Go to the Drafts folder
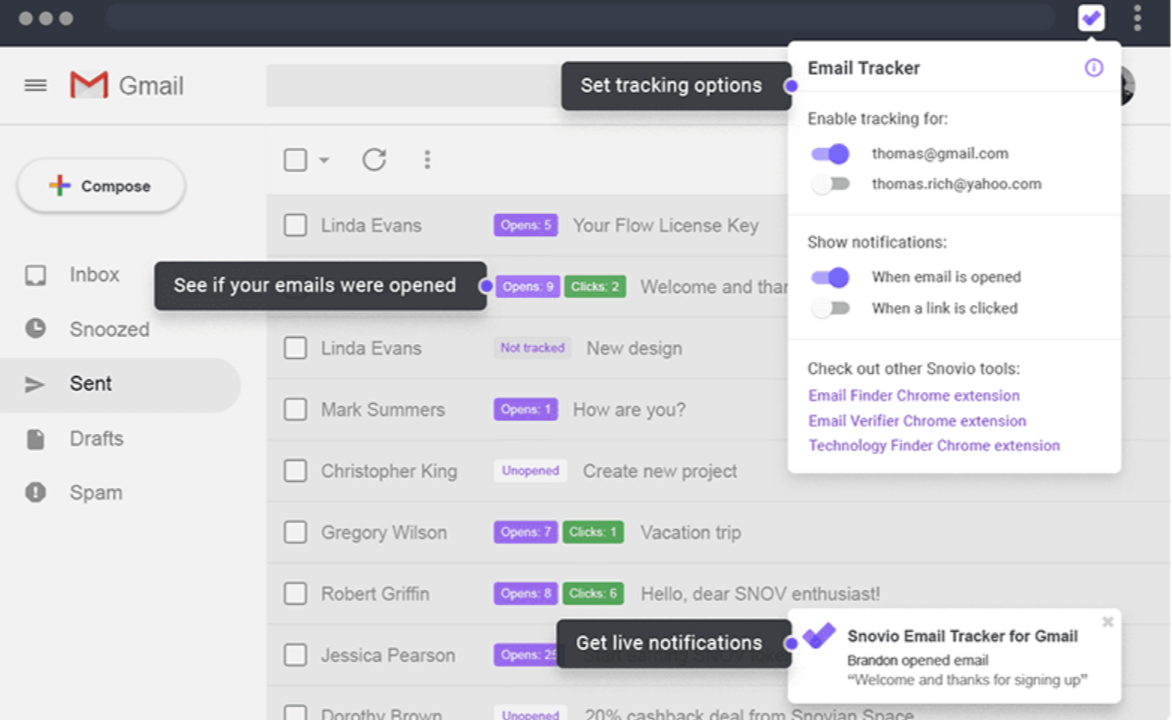Image resolution: width=1172 pixels, height=720 pixels. (x=96, y=439)
